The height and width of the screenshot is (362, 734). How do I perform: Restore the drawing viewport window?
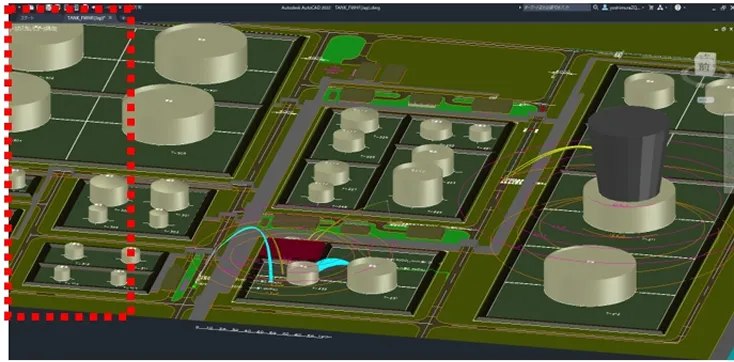724,29
